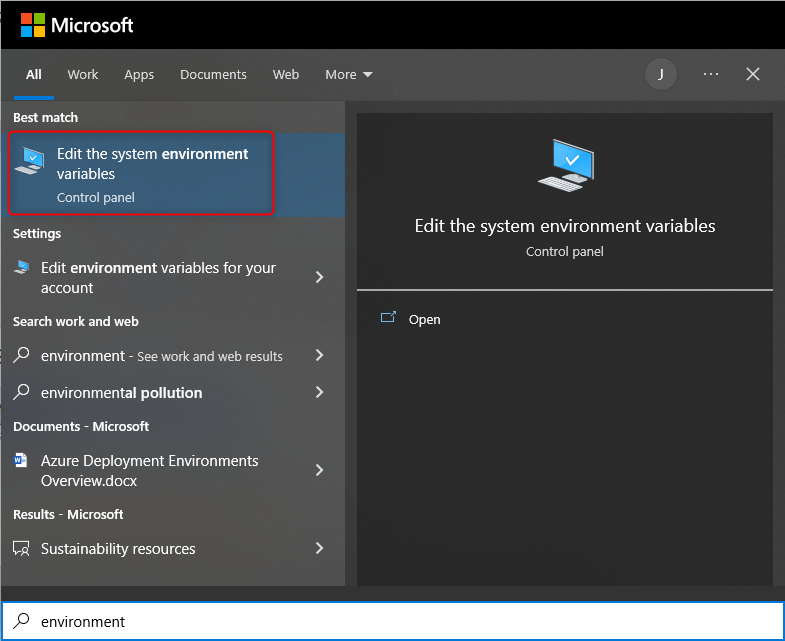Click the search box containing environment

pos(400,621)
